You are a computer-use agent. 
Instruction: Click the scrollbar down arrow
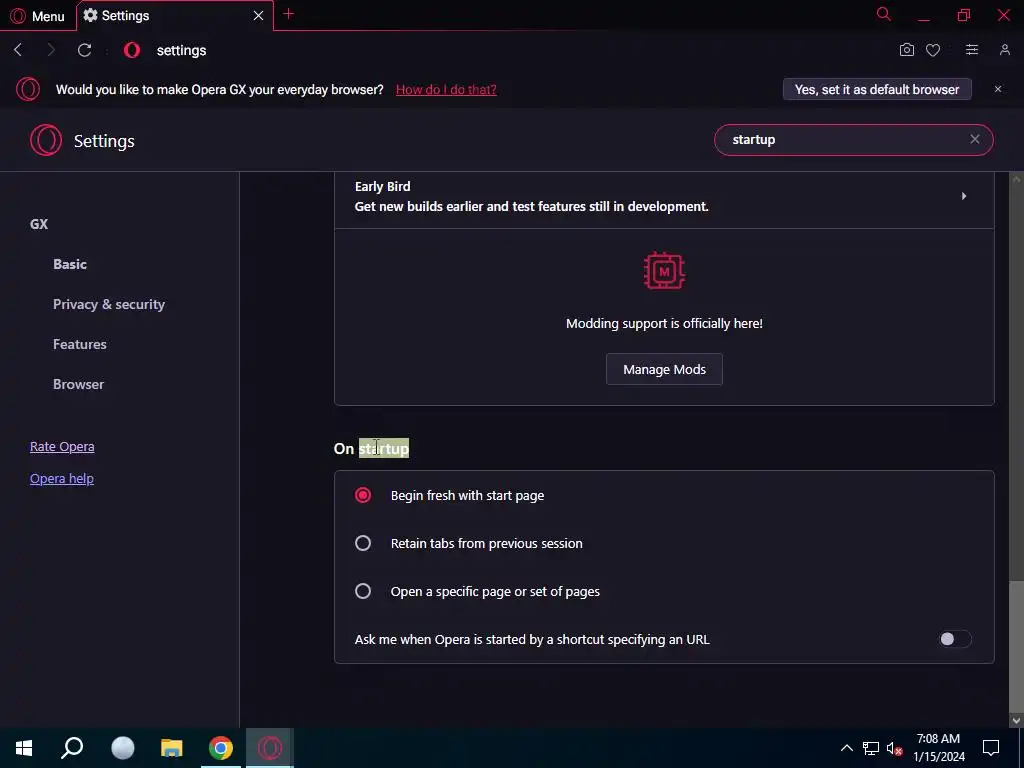[1016, 720]
